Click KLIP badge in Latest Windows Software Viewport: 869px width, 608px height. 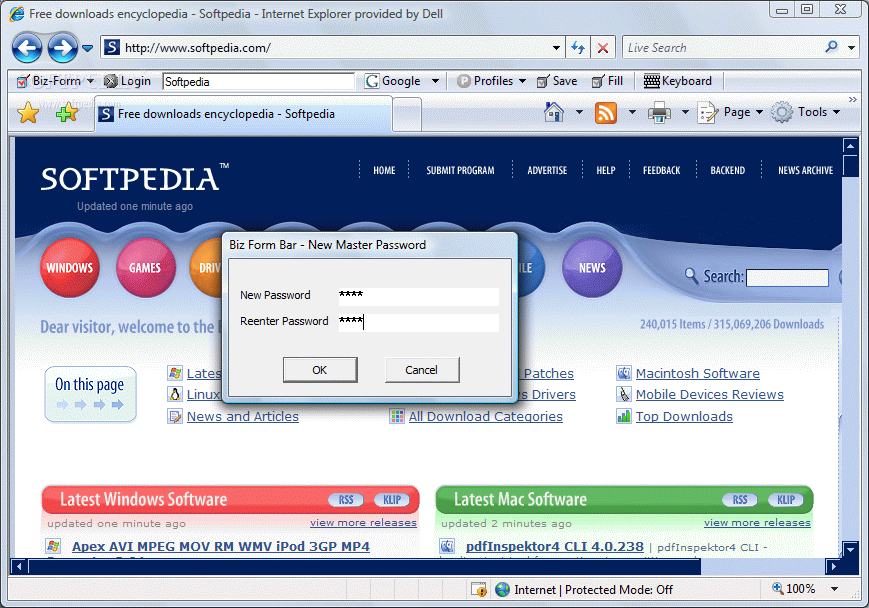pyautogui.click(x=392, y=500)
